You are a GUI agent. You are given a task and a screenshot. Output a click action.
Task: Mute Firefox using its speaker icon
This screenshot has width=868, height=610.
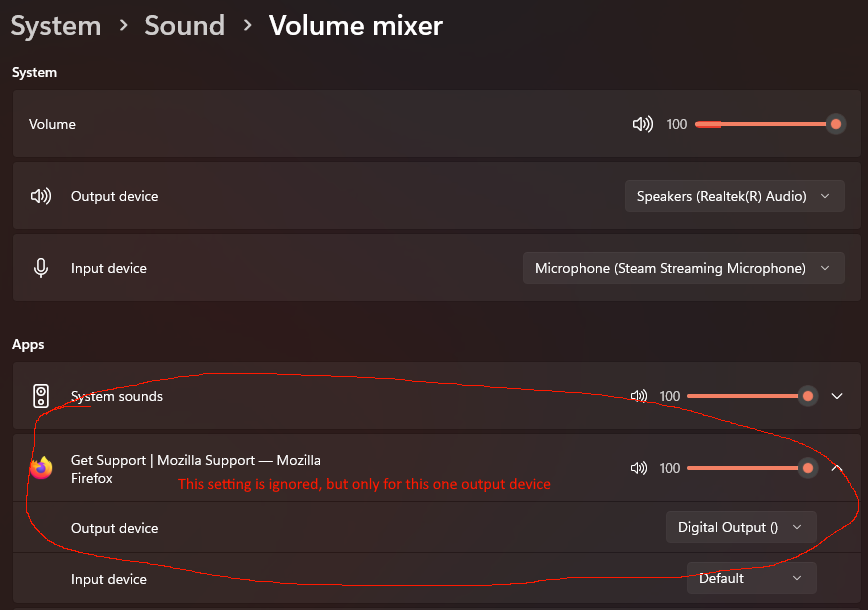coord(639,468)
